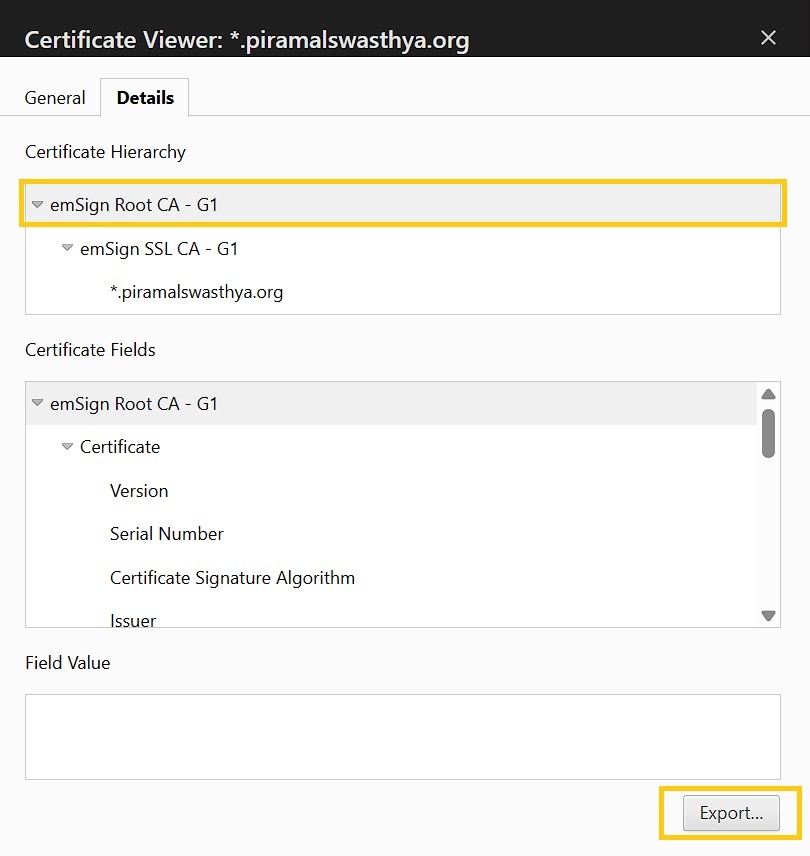Screen dimensions: 810x856
Task: Collapse emSign Root CA - G1 in Certificate Fields
Action: coord(37,403)
